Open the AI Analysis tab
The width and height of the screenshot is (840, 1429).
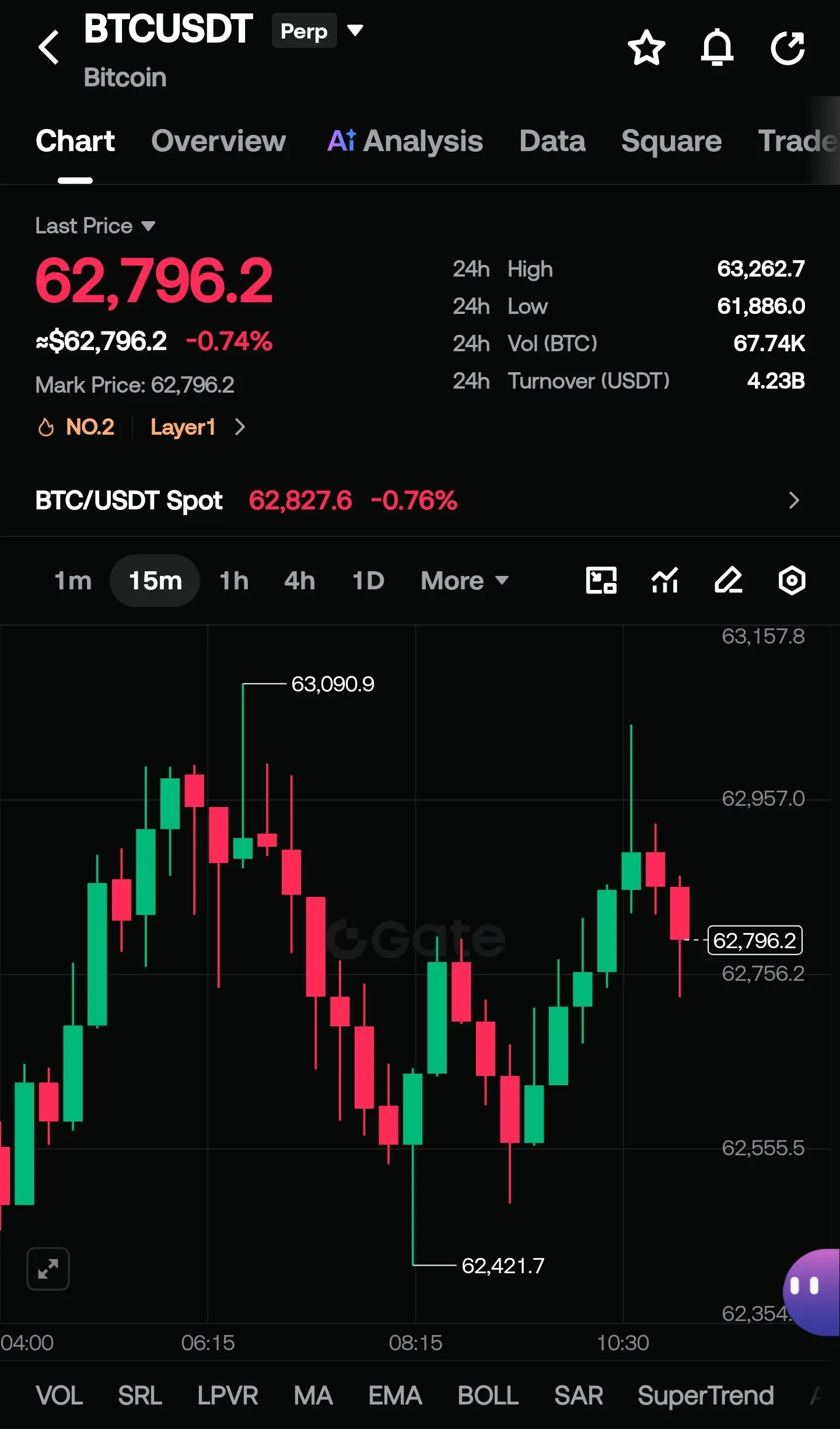pyautogui.click(x=405, y=141)
